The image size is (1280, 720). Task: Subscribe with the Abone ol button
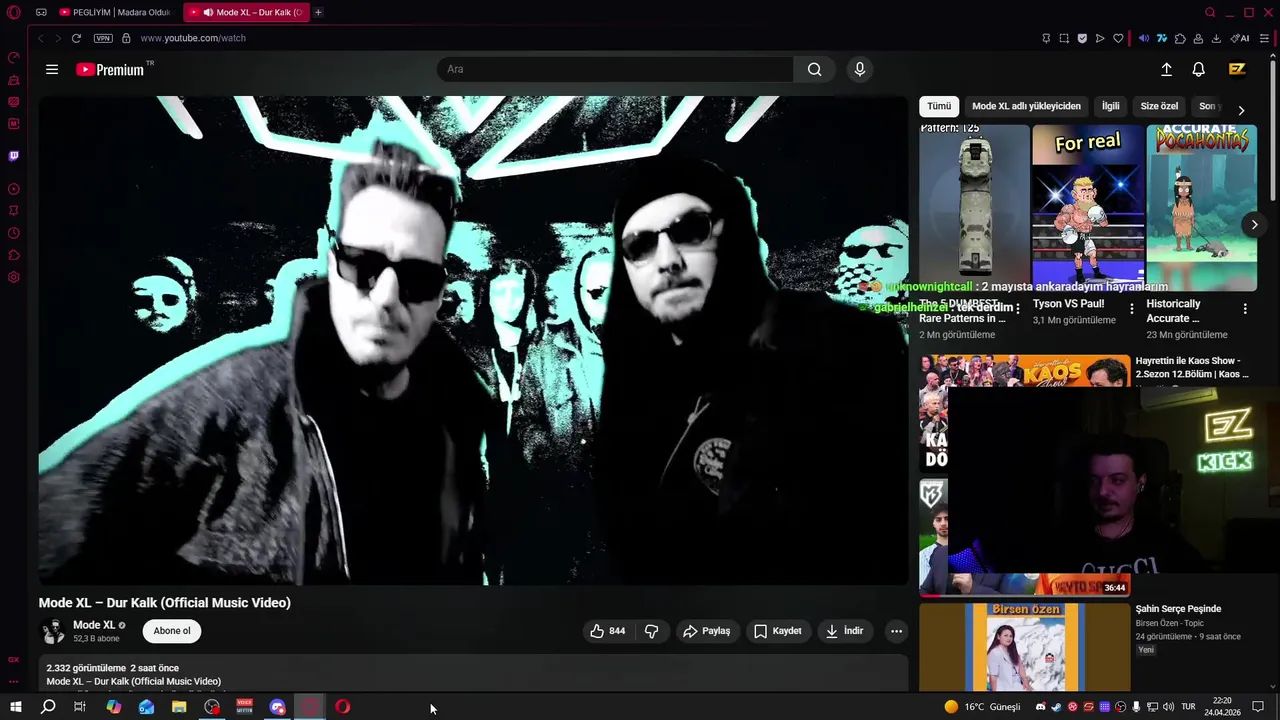(172, 631)
